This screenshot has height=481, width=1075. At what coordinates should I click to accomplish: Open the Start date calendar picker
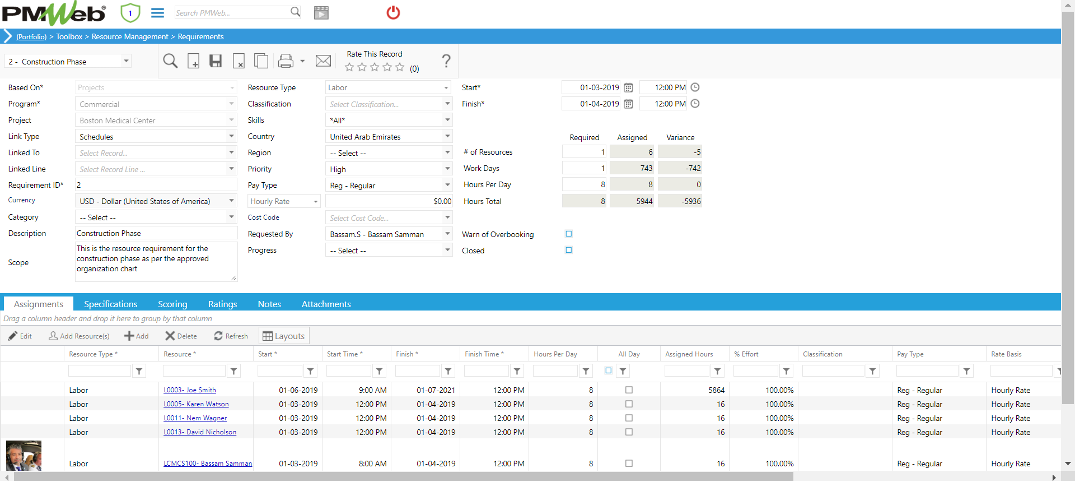pos(628,88)
